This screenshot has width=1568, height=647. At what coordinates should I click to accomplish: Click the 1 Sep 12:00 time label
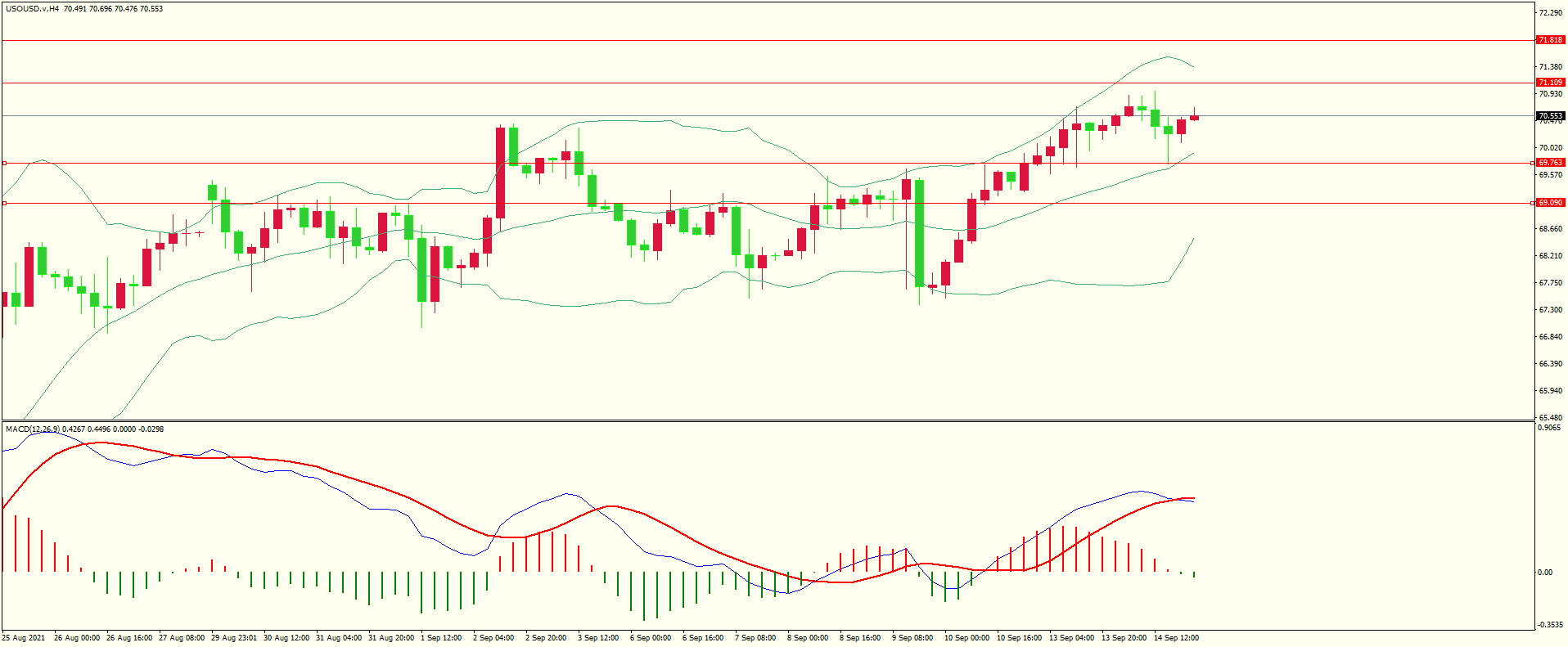tap(441, 638)
